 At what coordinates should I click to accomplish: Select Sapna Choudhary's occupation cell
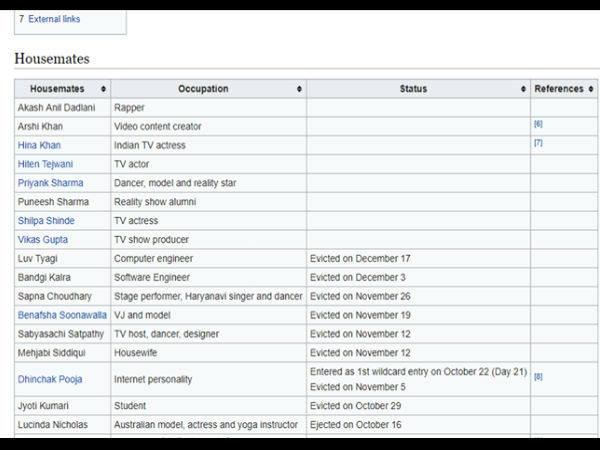point(208,297)
